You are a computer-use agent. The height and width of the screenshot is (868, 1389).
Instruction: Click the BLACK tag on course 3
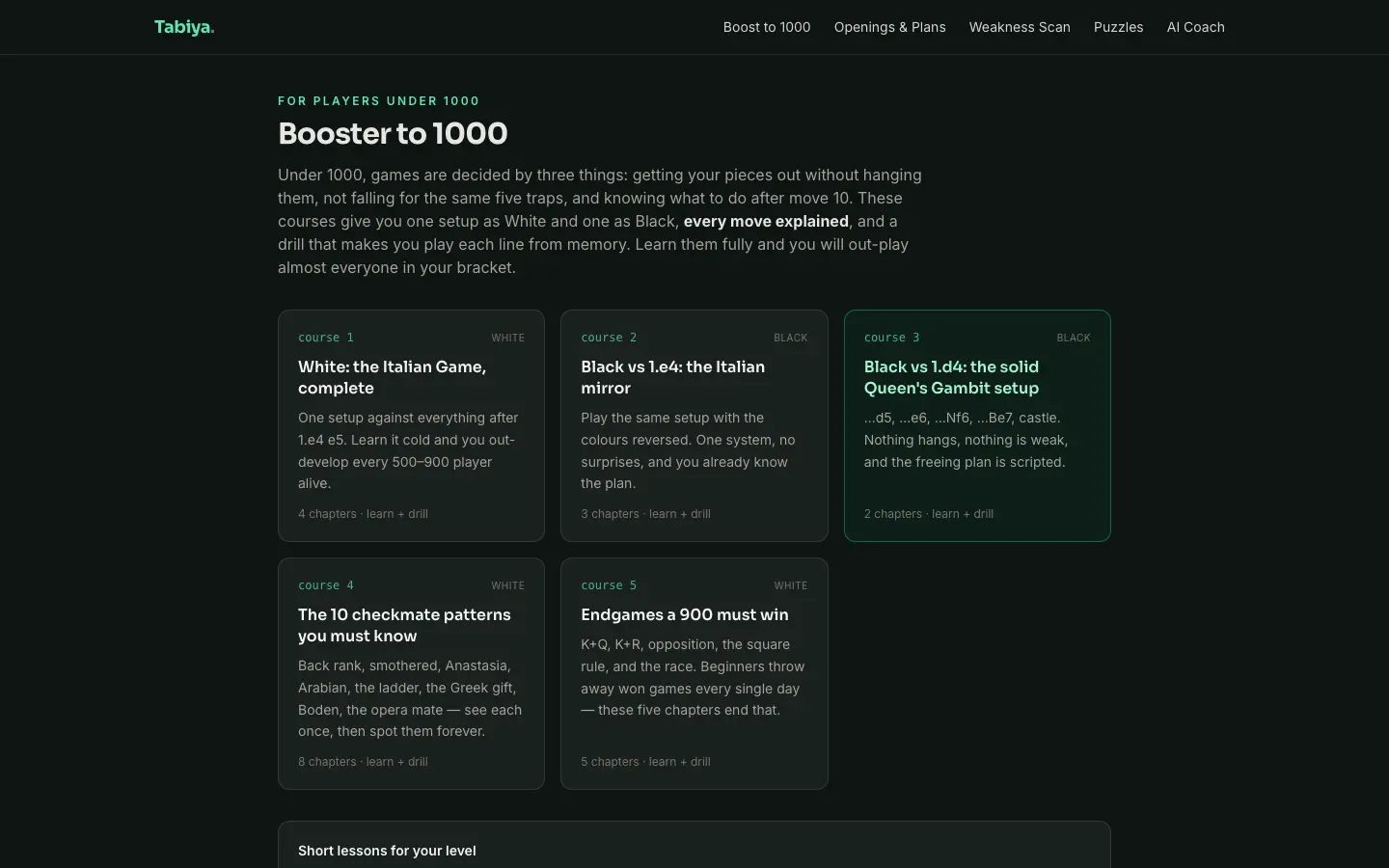click(1074, 338)
